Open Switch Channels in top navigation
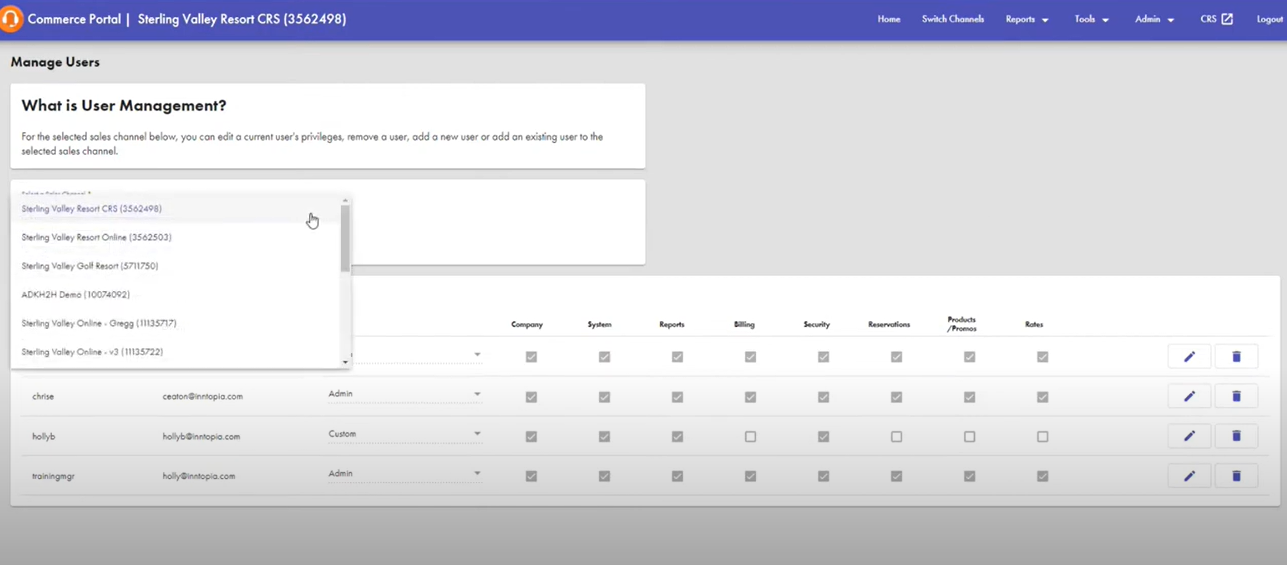 pyautogui.click(x=953, y=19)
